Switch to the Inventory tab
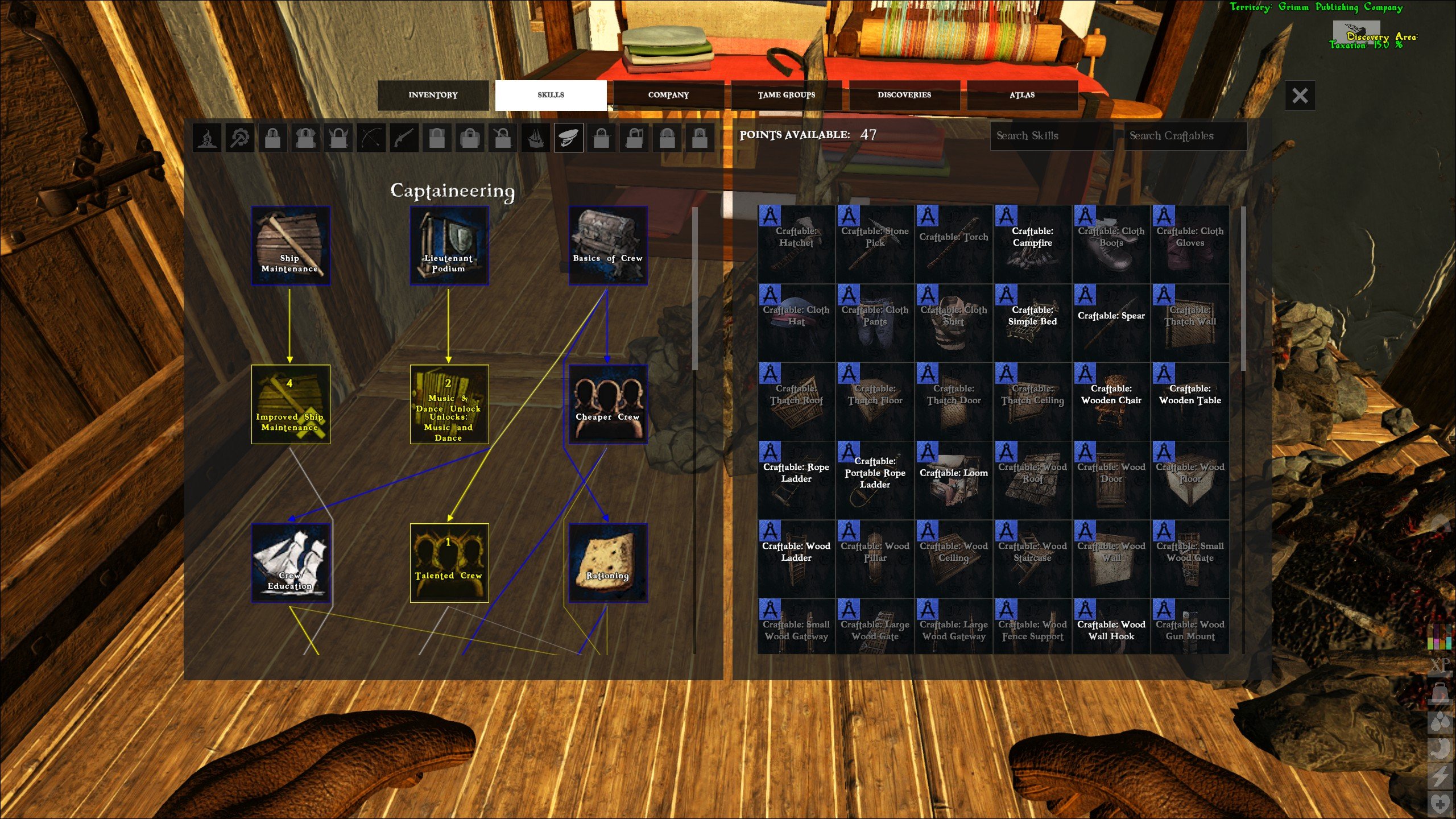Viewport: 1456px width, 819px height. pyautogui.click(x=432, y=95)
